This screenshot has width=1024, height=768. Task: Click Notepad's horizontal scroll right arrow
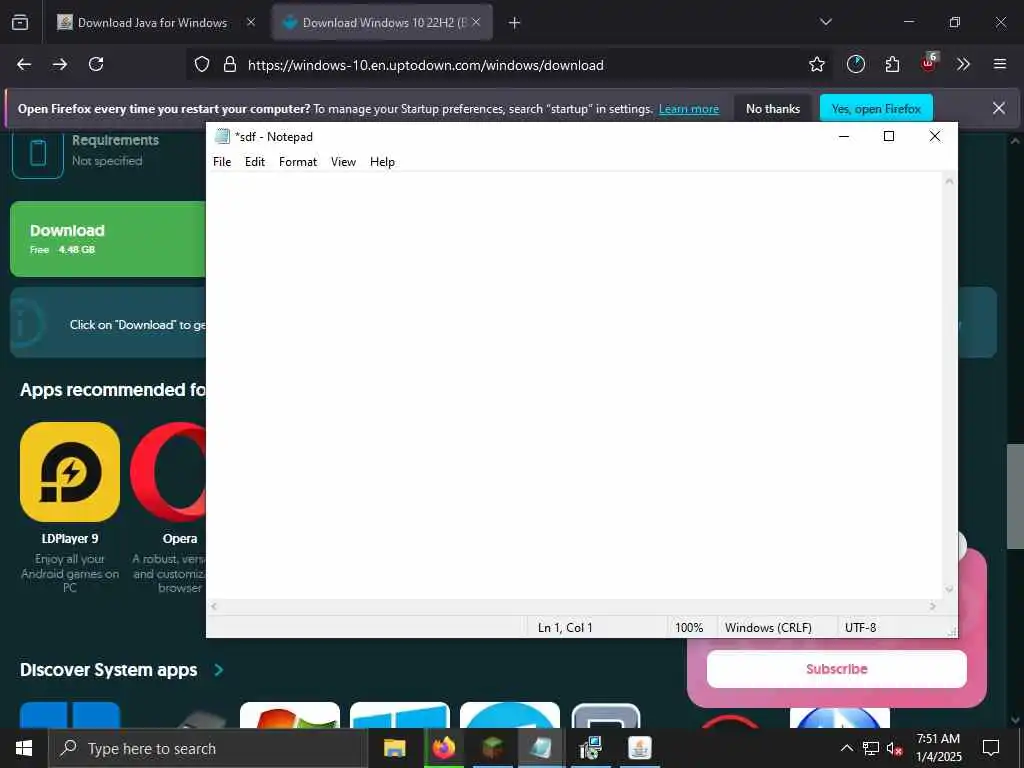pos(933,606)
